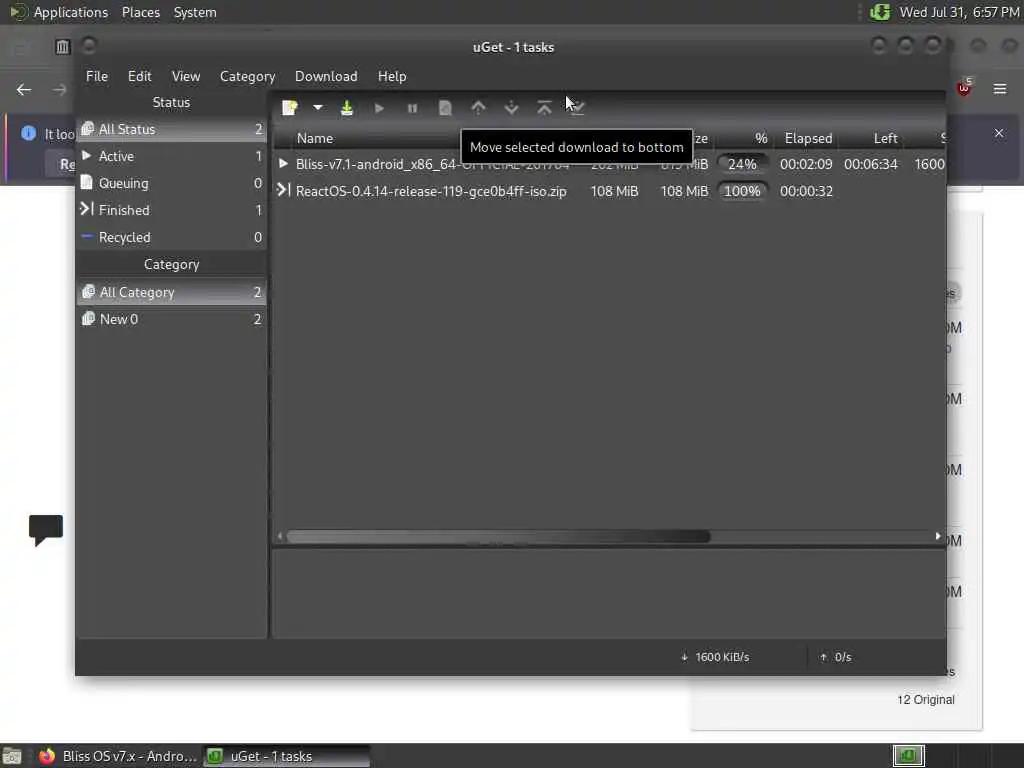The width and height of the screenshot is (1024, 768).
Task: Open the Firefox hamburger menu
Action: click(x=999, y=89)
